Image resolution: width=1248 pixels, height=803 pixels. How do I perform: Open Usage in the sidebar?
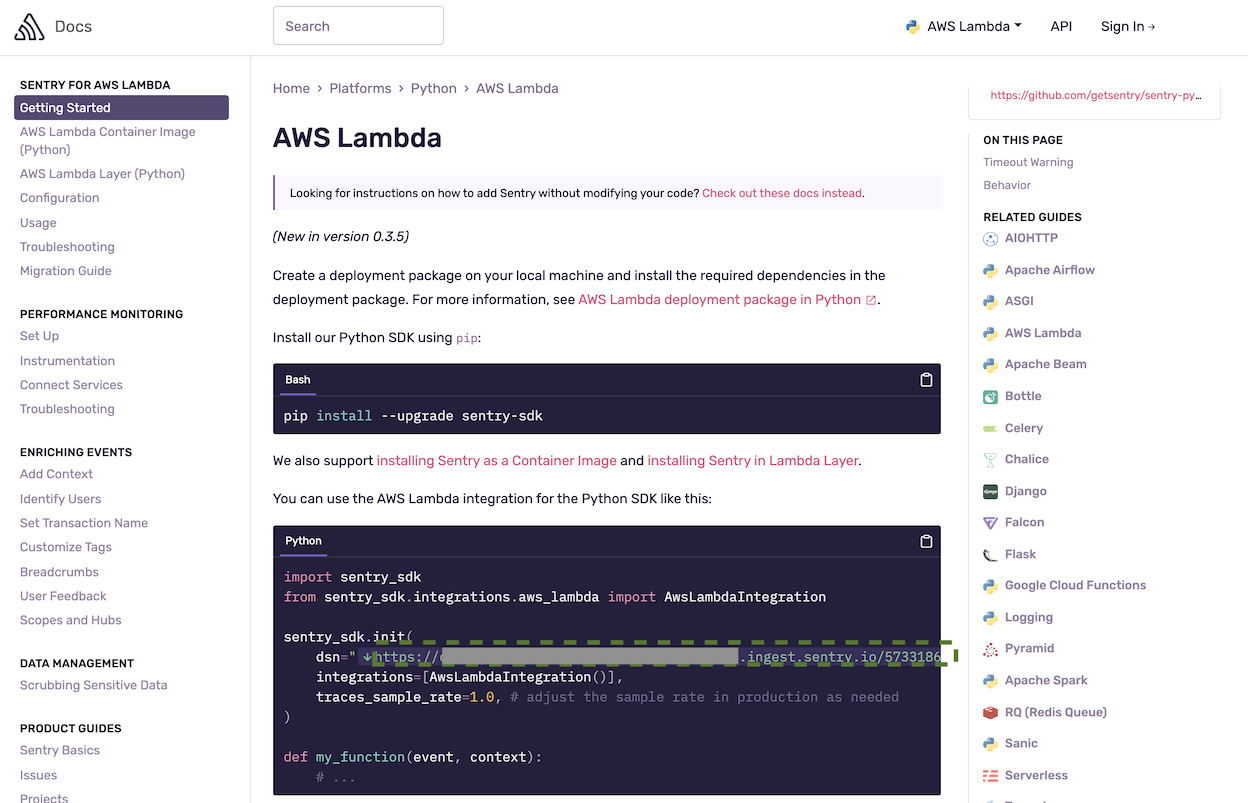38,223
